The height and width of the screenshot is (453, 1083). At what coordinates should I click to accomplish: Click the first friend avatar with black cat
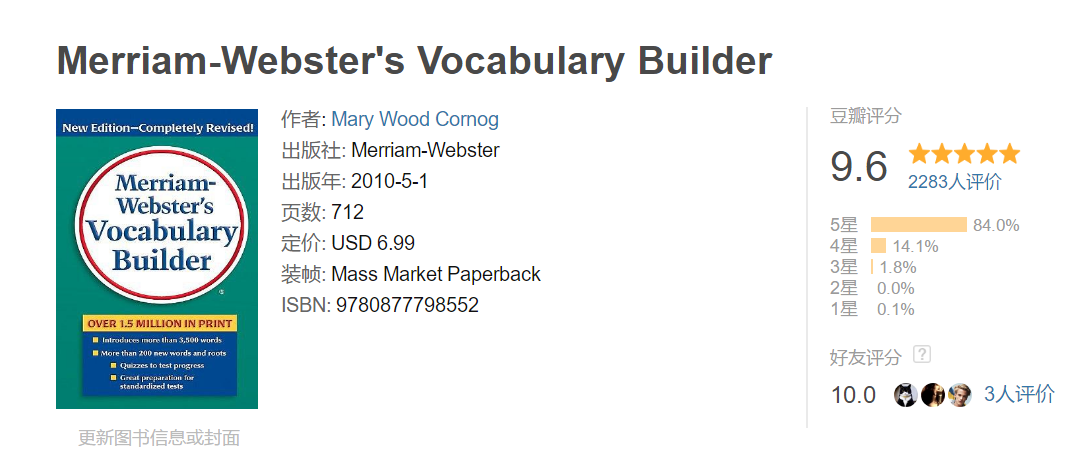pyautogui.click(x=906, y=394)
